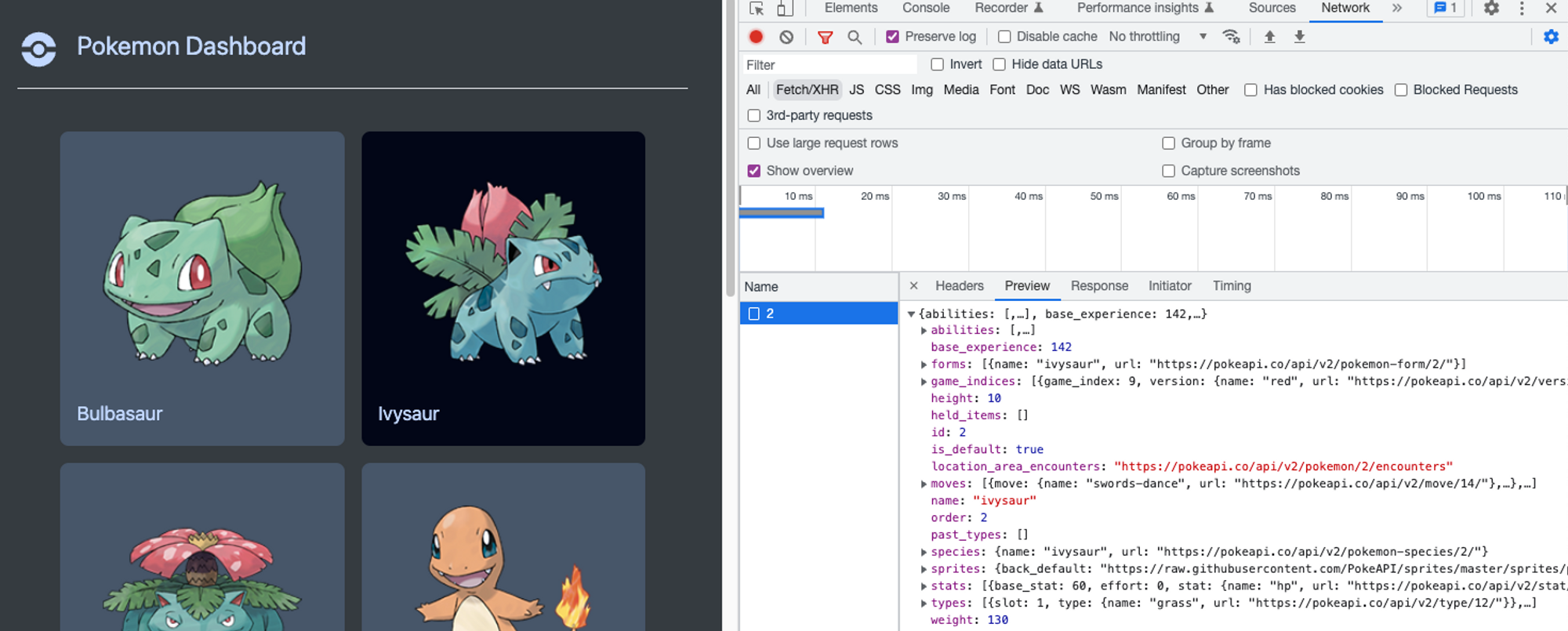1568x631 pixels.
Task: Enable Use large request rows
Action: coord(754,143)
